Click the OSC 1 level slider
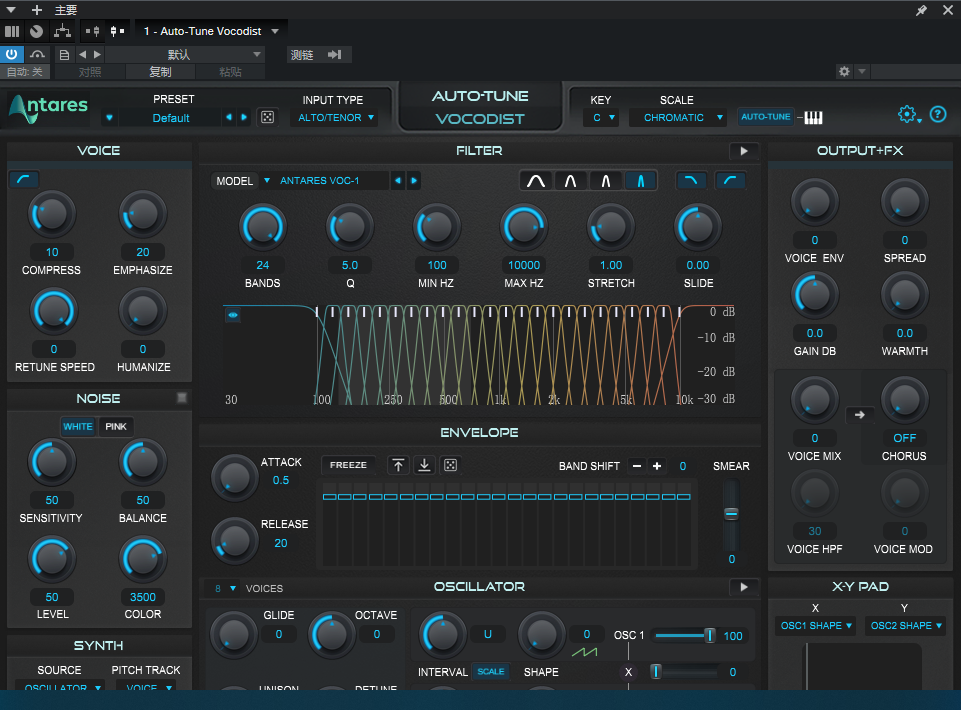This screenshot has height=710, width=961. tap(684, 635)
